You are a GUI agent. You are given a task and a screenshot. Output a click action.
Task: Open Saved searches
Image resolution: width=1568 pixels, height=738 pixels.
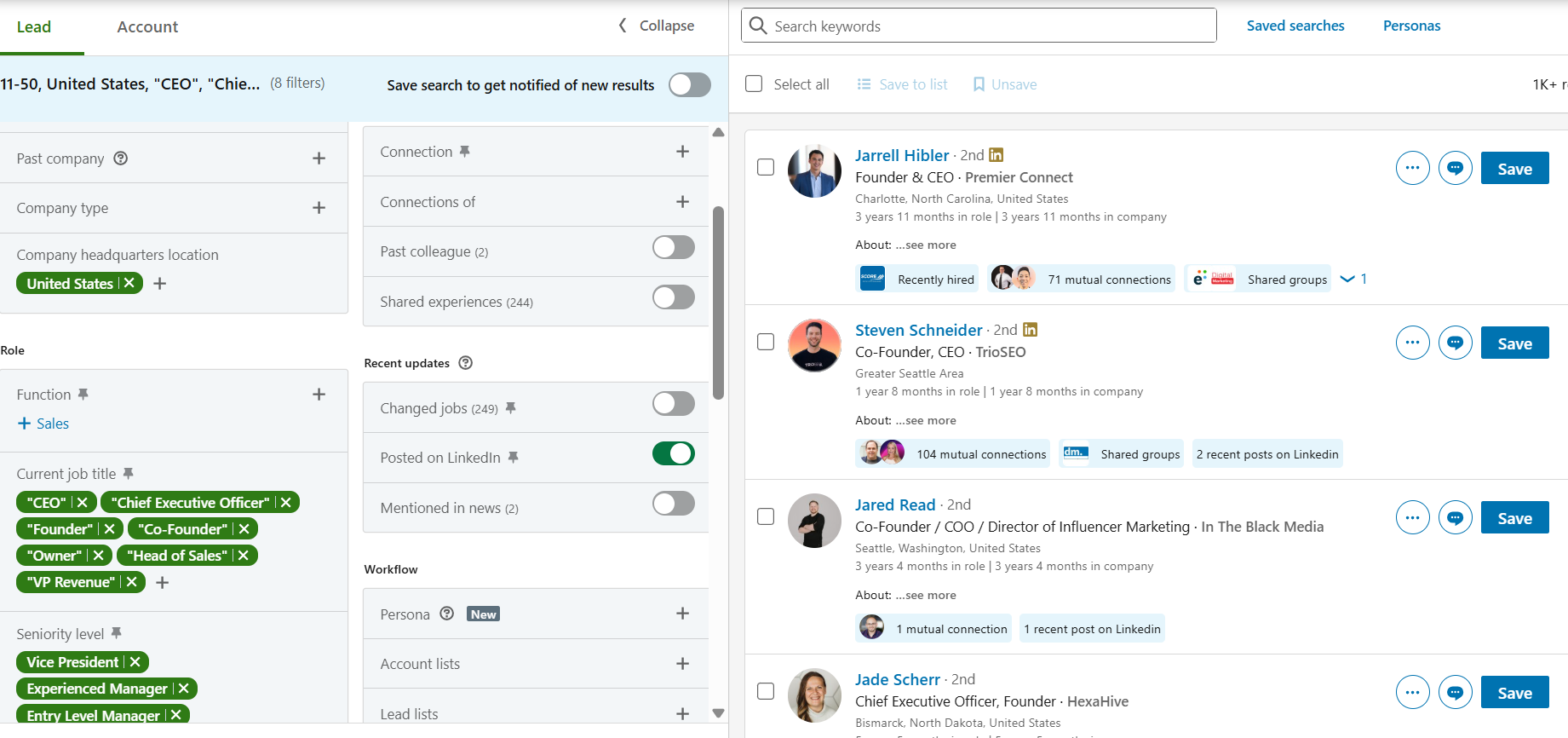[x=1295, y=26]
